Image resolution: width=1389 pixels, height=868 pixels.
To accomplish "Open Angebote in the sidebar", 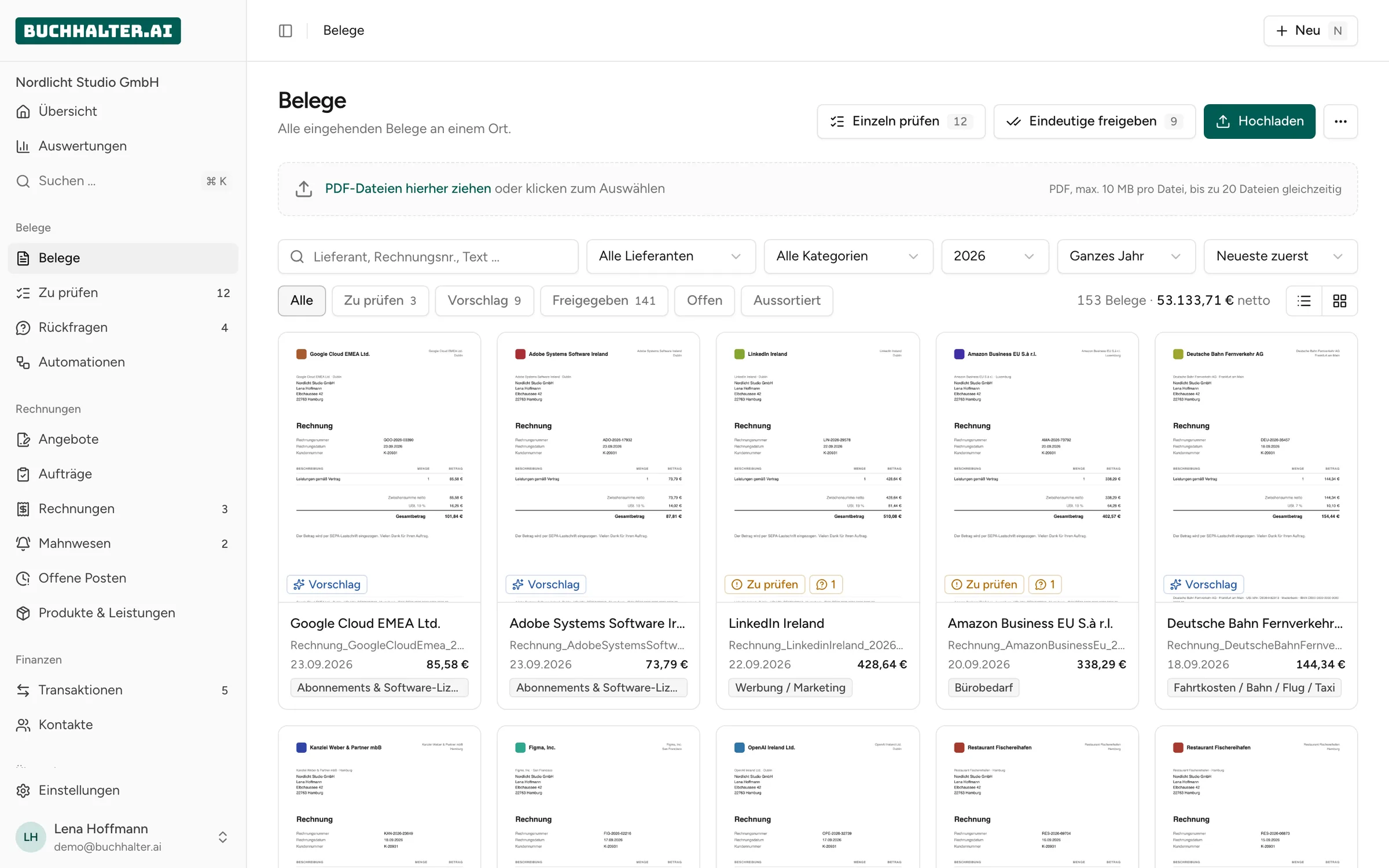I will pos(123,439).
